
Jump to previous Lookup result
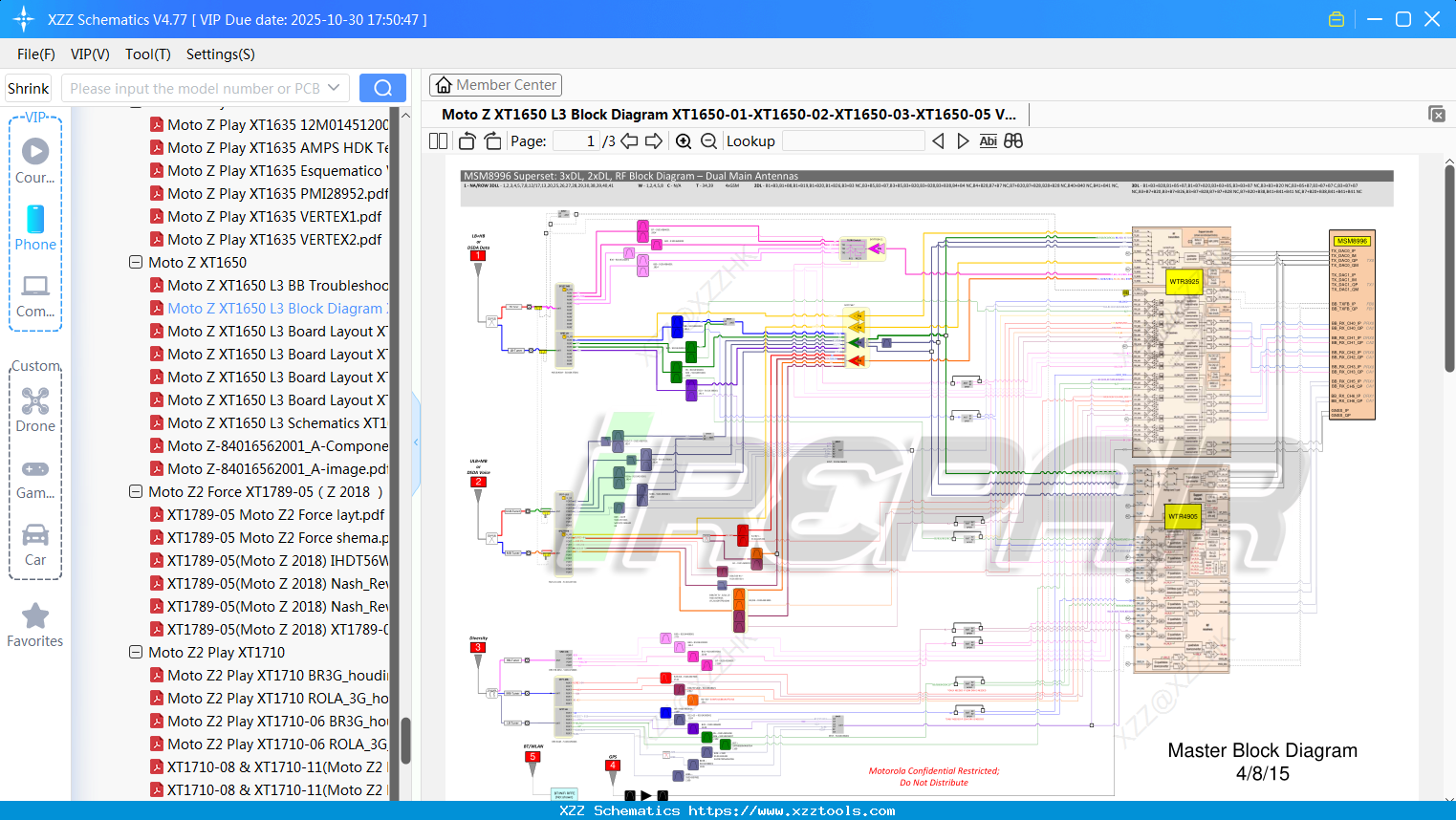[x=938, y=141]
